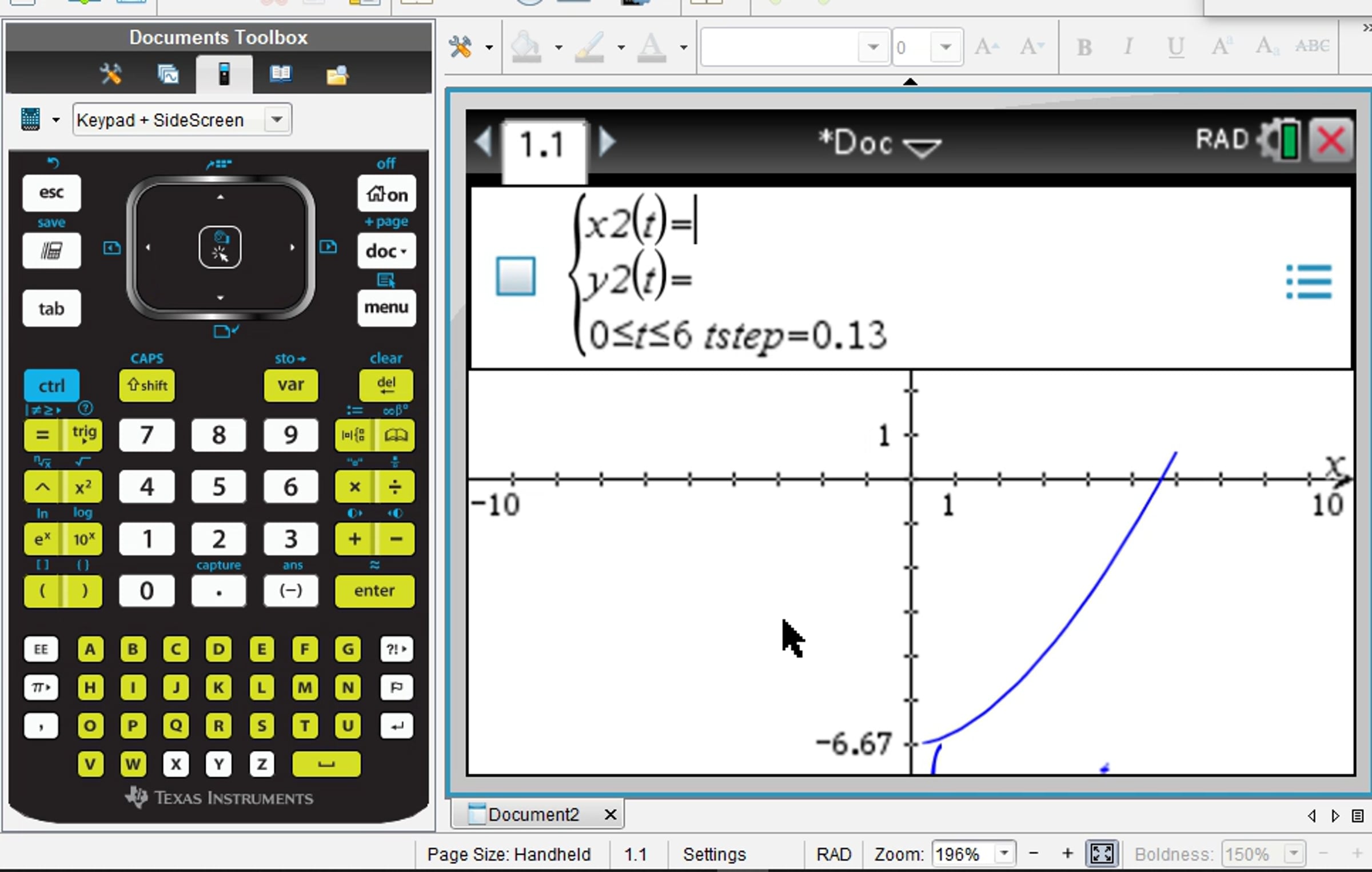The width and height of the screenshot is (1372, 872).
Task: Open the font name dropdown
Action: (x=873, y=46)
